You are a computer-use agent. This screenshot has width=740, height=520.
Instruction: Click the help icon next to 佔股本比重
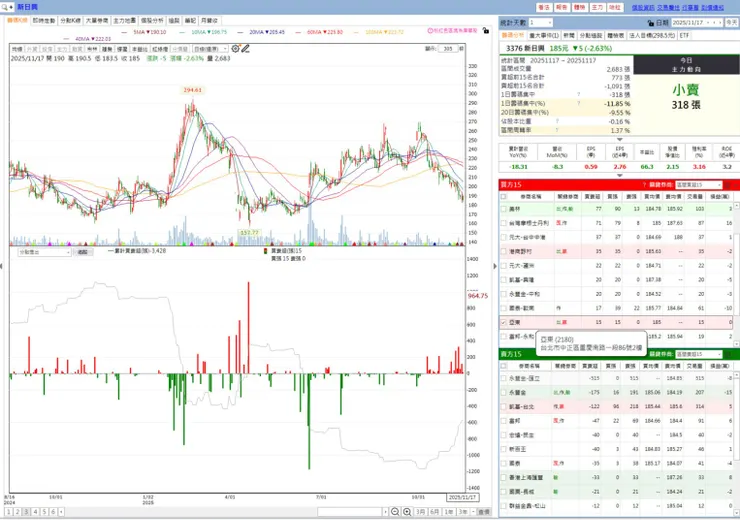(x=557, y=121)
